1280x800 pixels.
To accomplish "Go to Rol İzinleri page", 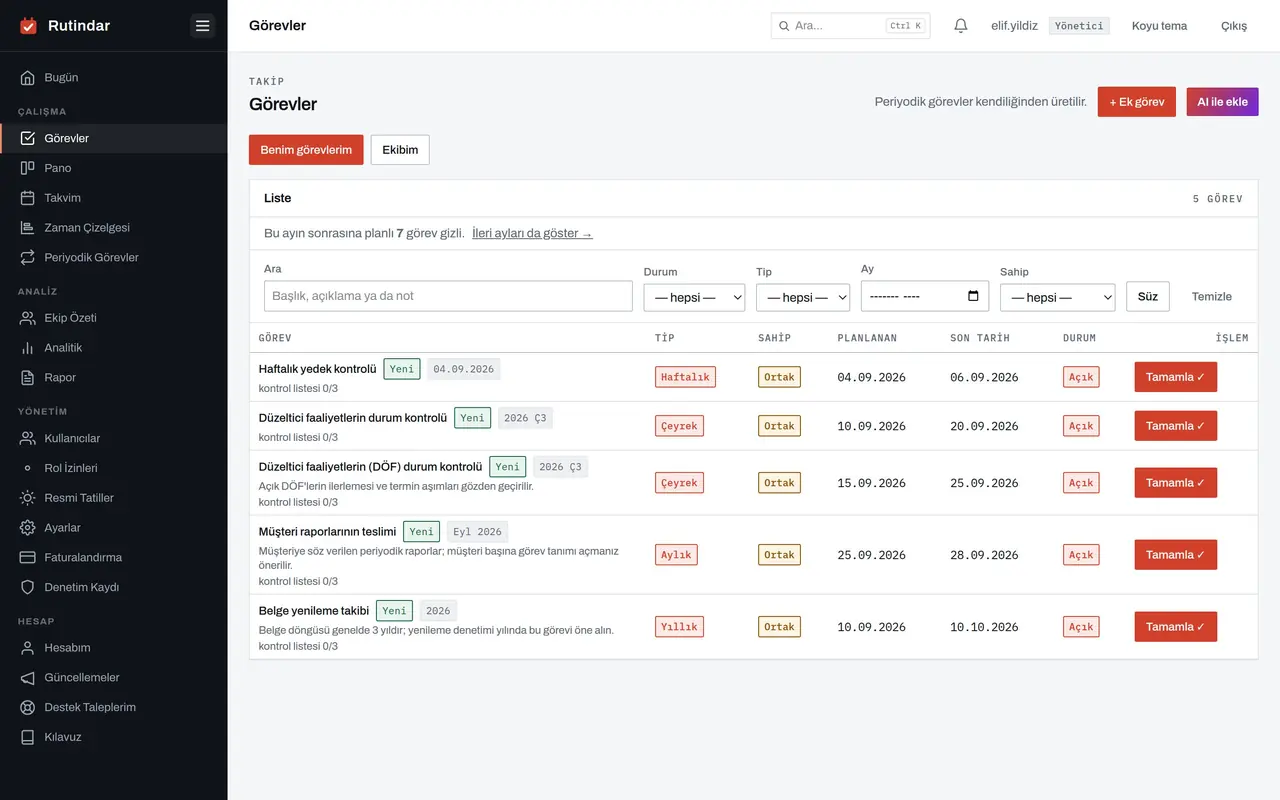I will click(x=114, y=468).
